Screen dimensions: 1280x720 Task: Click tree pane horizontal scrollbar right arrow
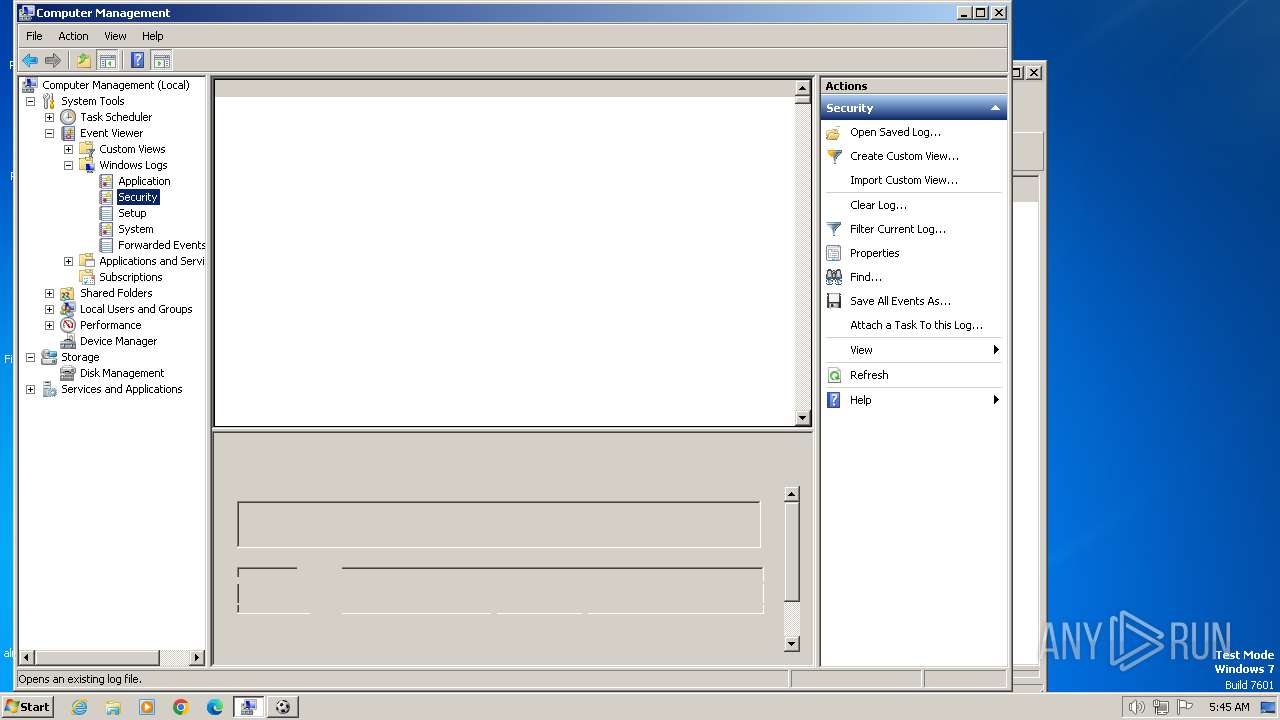(x=196, y=657)
